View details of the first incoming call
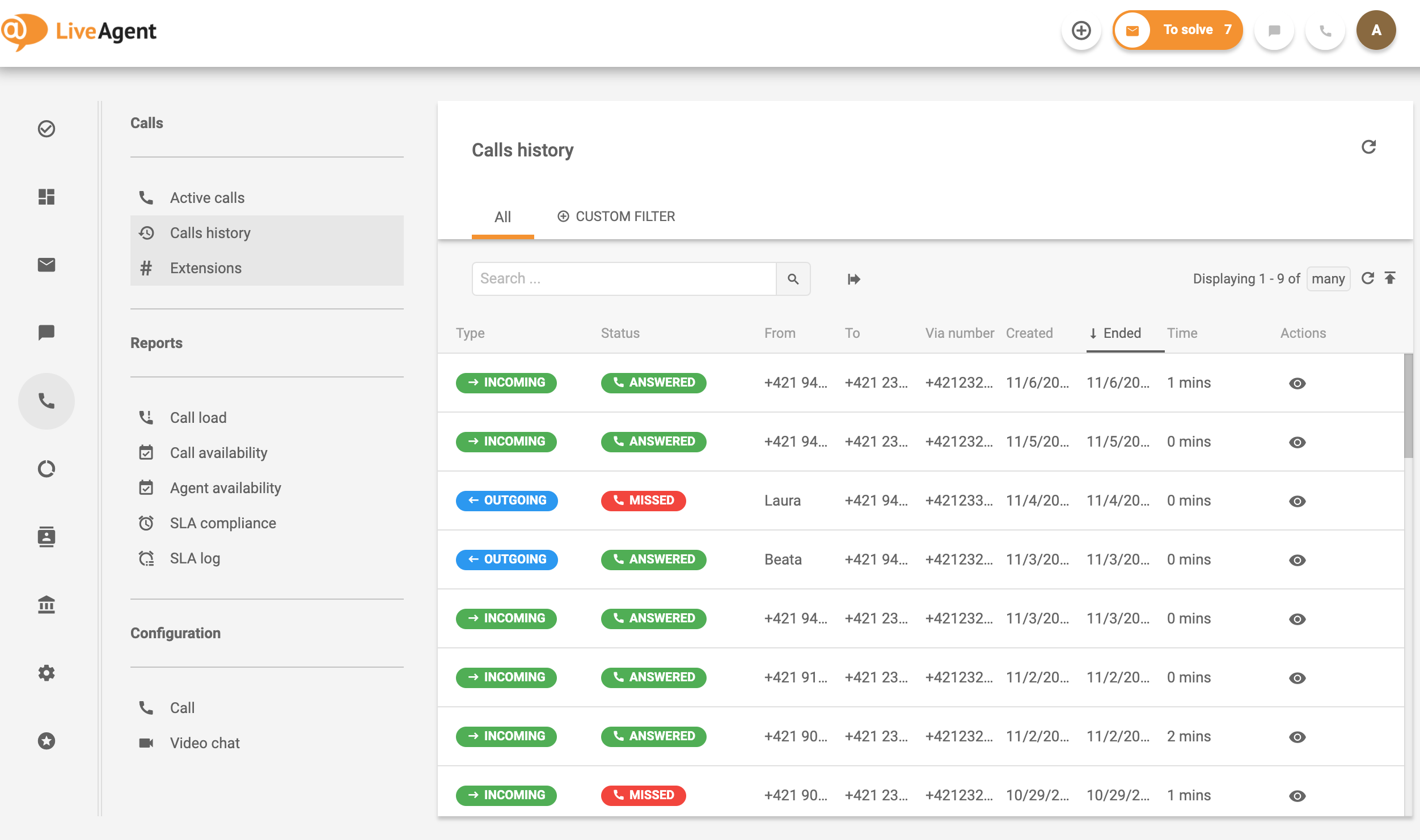 point(1297,384)
